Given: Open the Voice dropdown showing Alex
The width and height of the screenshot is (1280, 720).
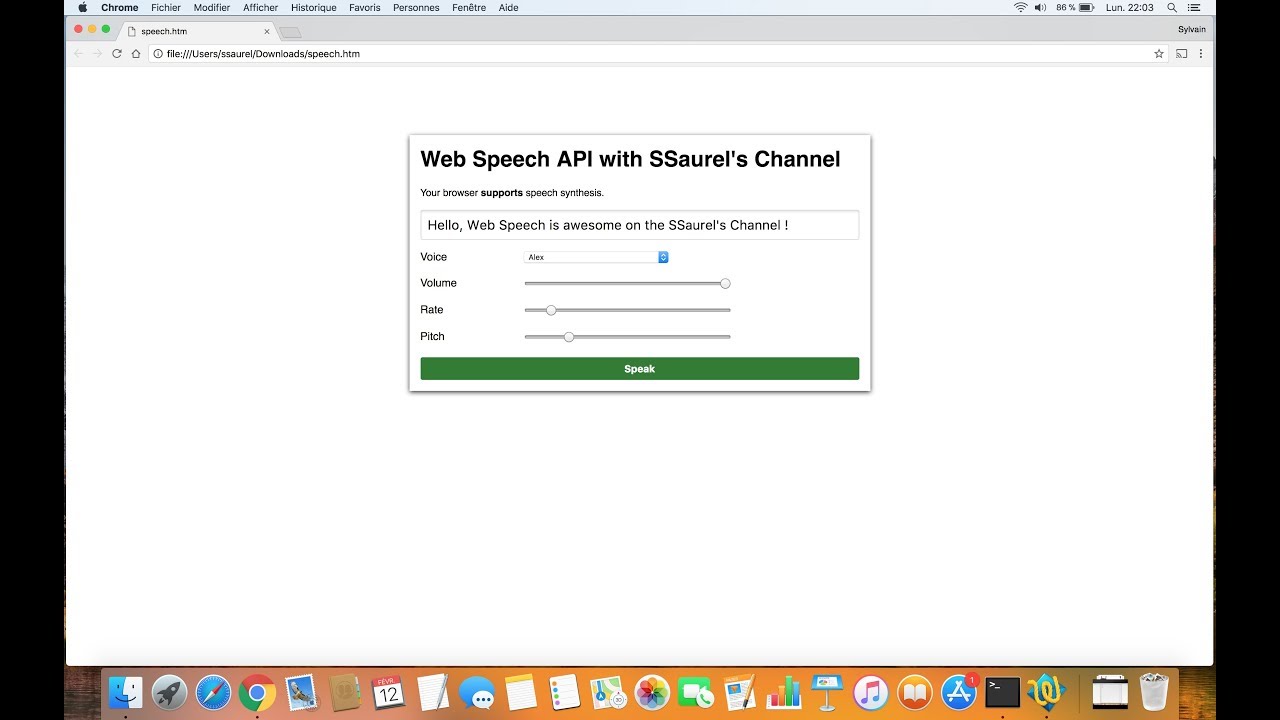Looking at the screenshot, I should tap(596, 257).
